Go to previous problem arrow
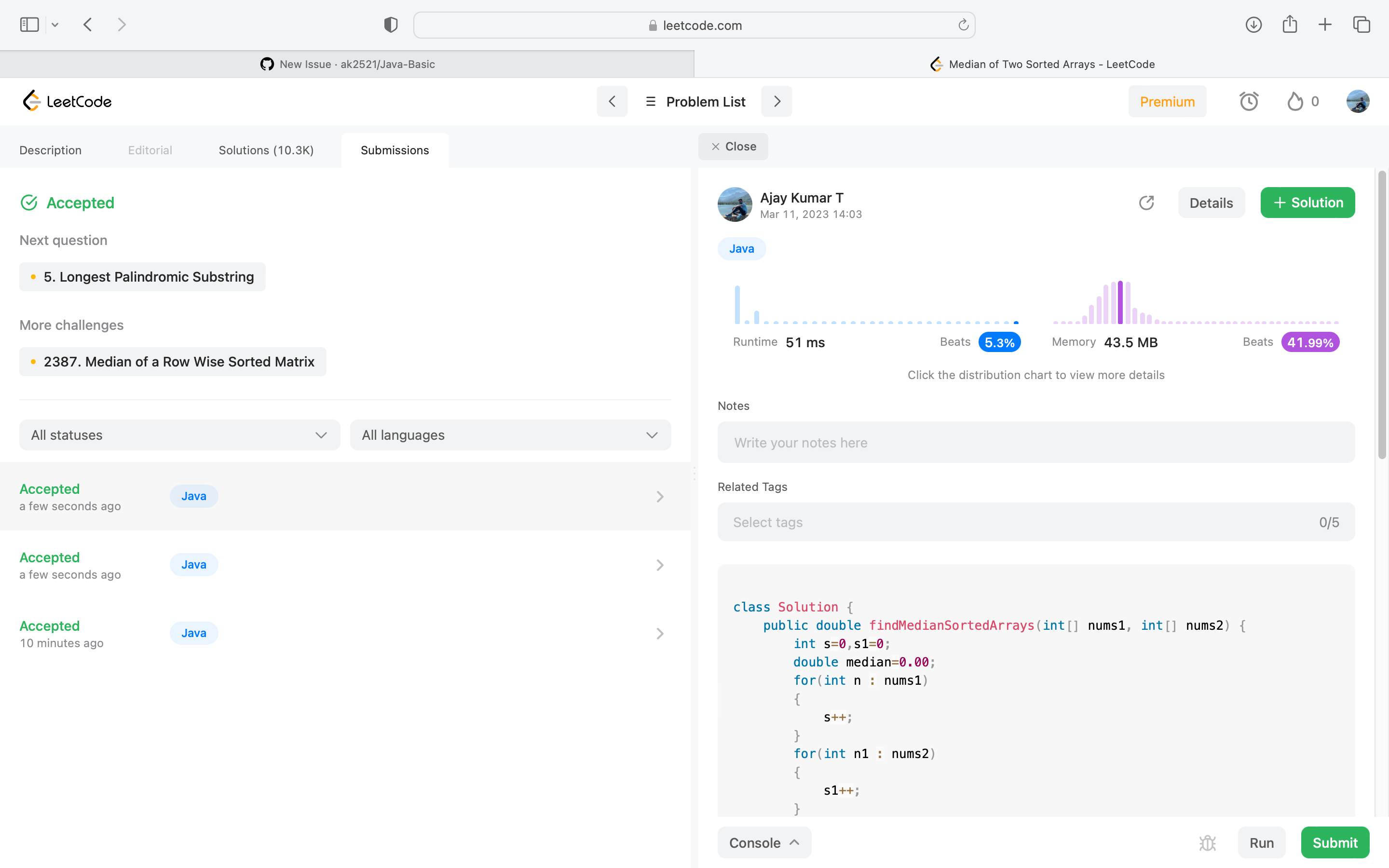This screenshot has width=1389, height=868. point(612,102)
